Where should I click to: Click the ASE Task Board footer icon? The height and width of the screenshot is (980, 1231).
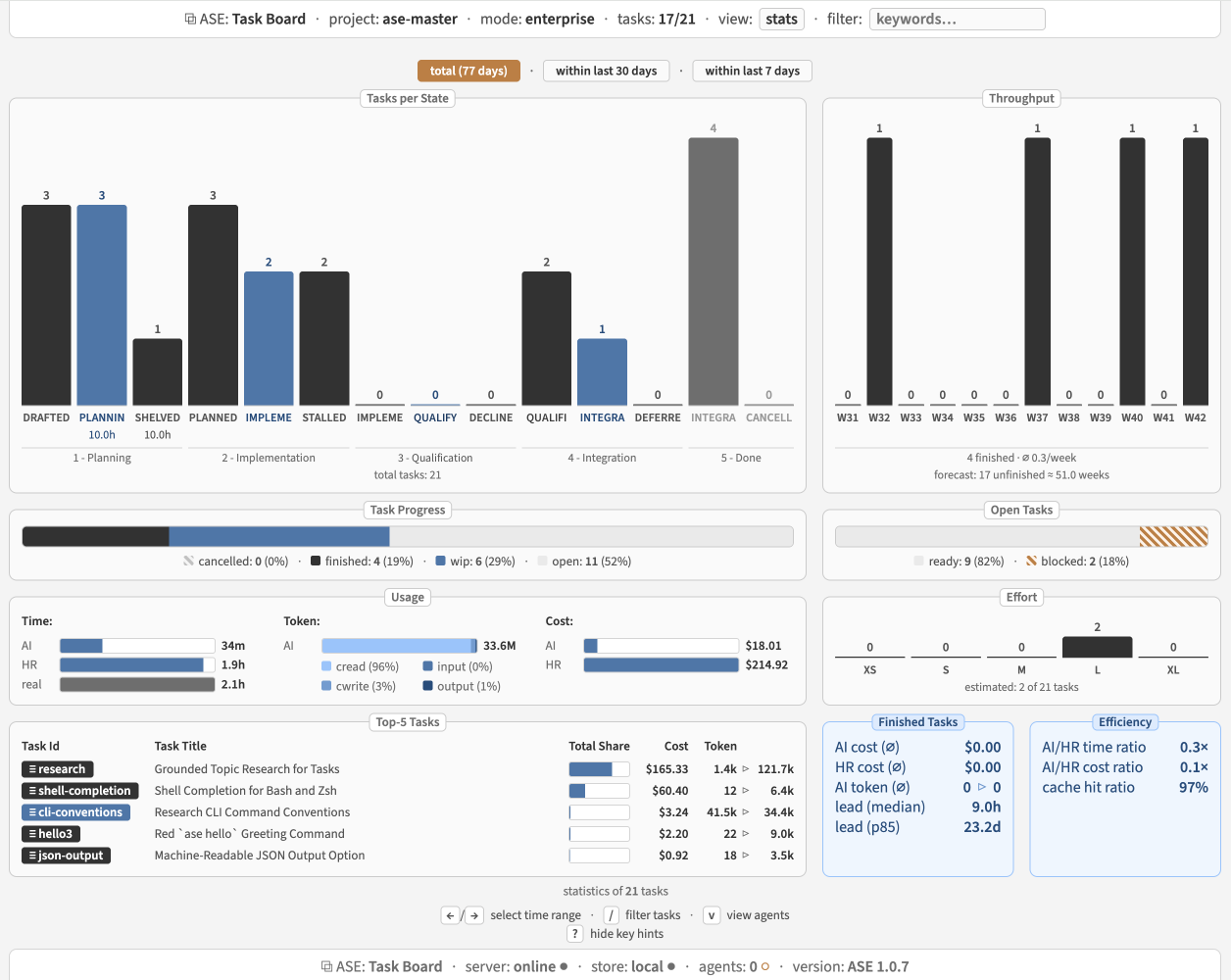coord(326,966)
